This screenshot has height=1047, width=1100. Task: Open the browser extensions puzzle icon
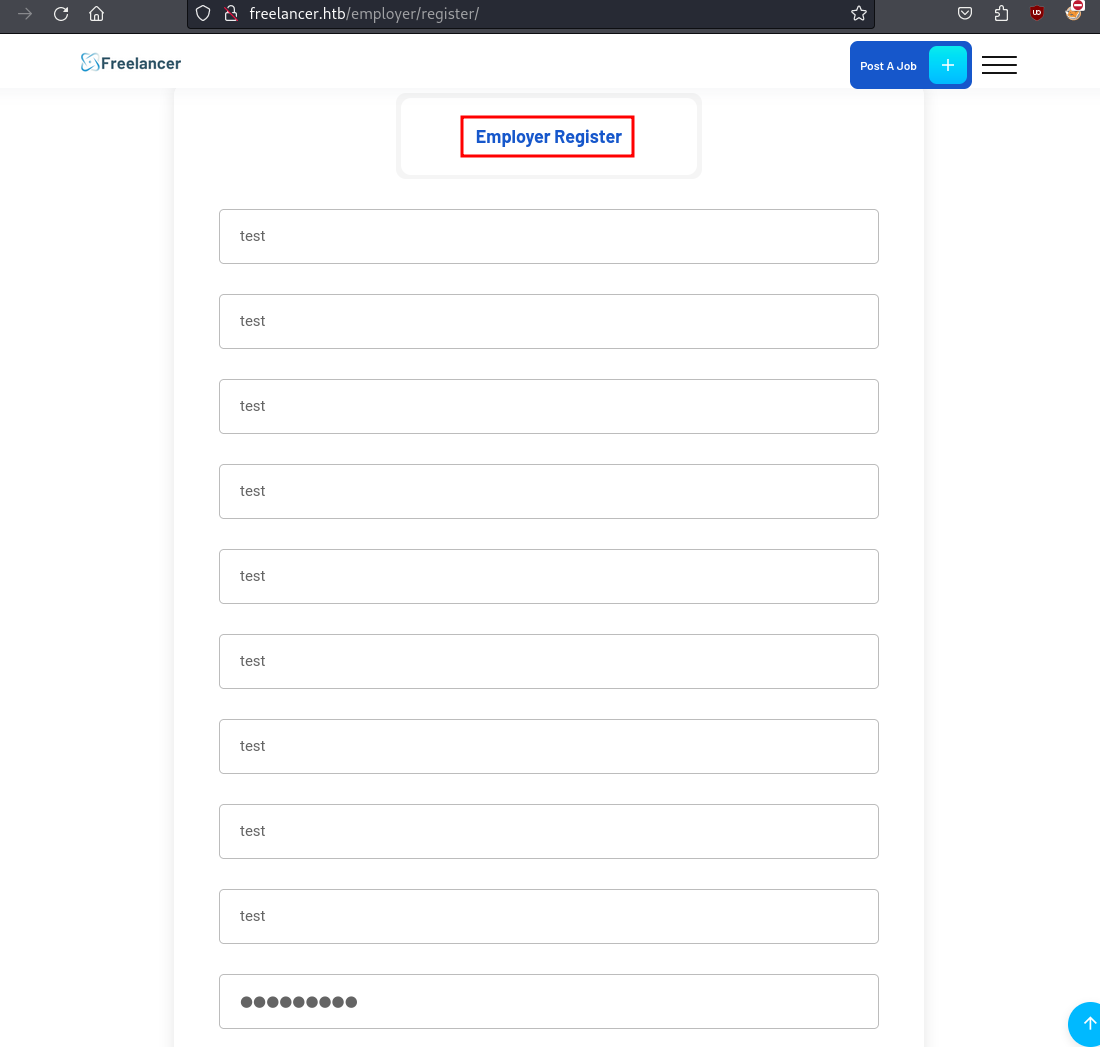(1001, 14)
